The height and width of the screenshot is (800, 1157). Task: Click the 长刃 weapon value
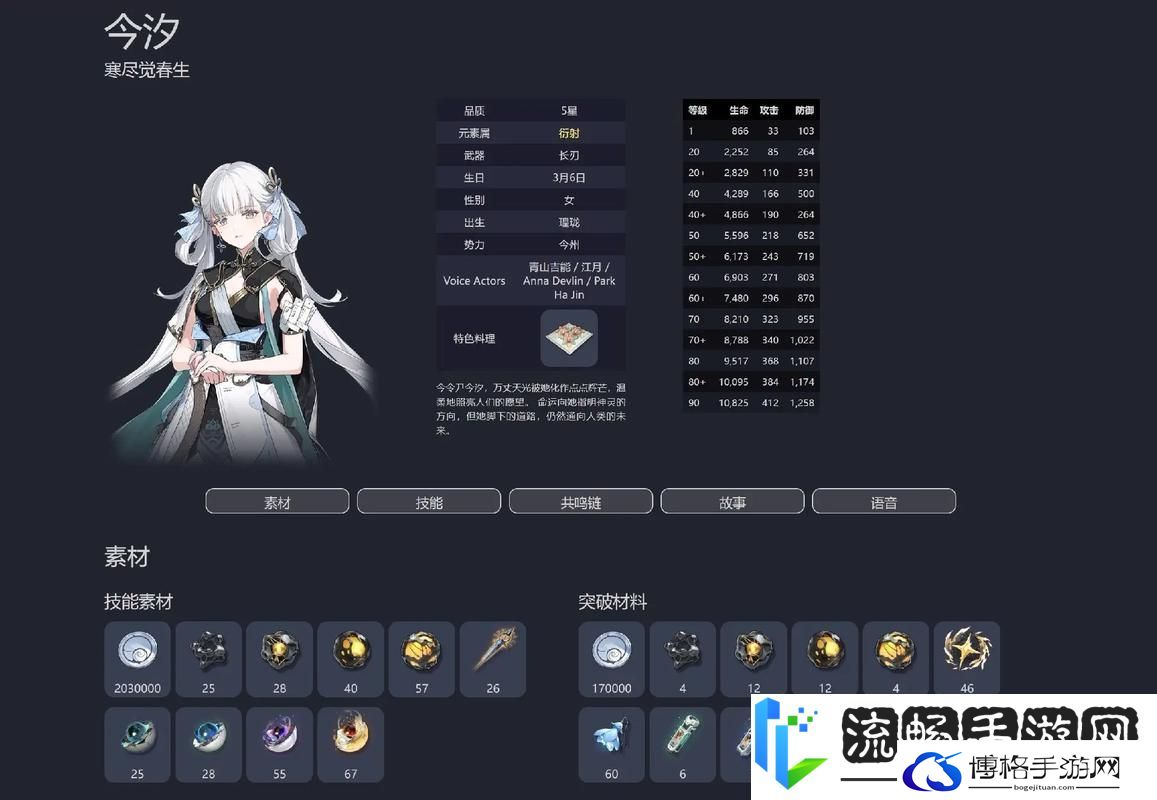point(569,155)
